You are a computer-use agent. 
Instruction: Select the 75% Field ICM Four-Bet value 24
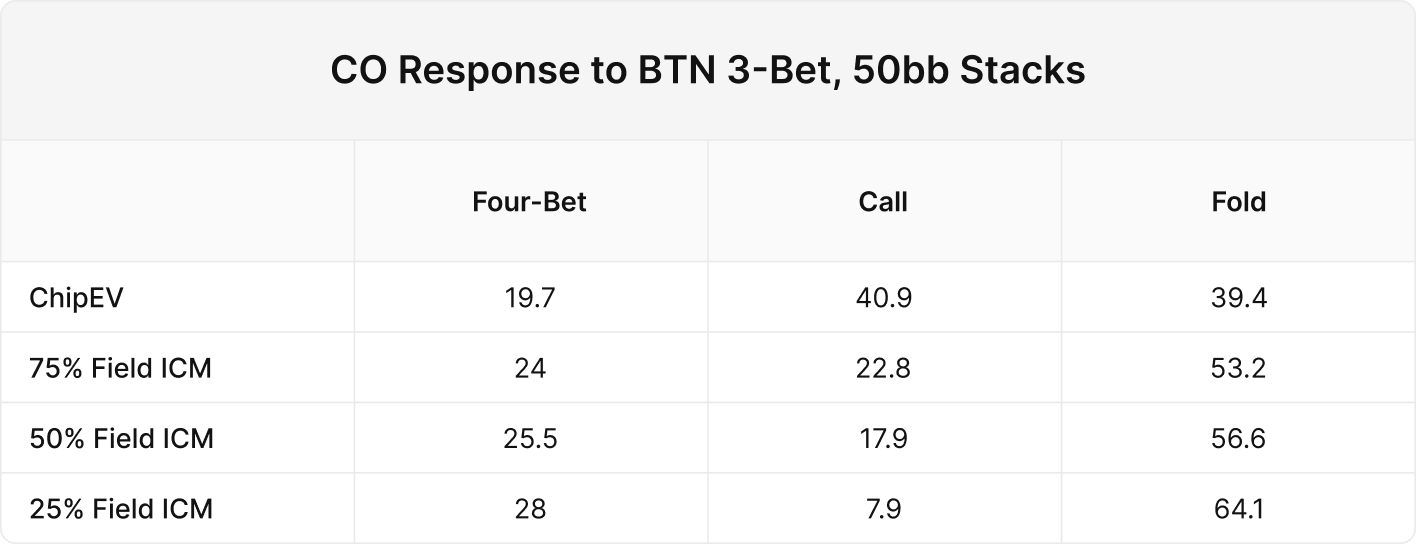click(x=530, y=368)
